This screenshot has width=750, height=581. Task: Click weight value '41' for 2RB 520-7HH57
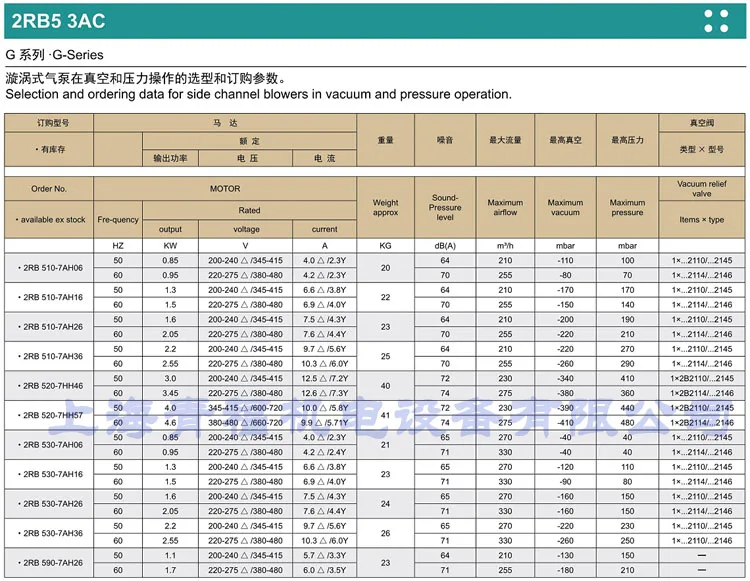(x=386, y=415)
